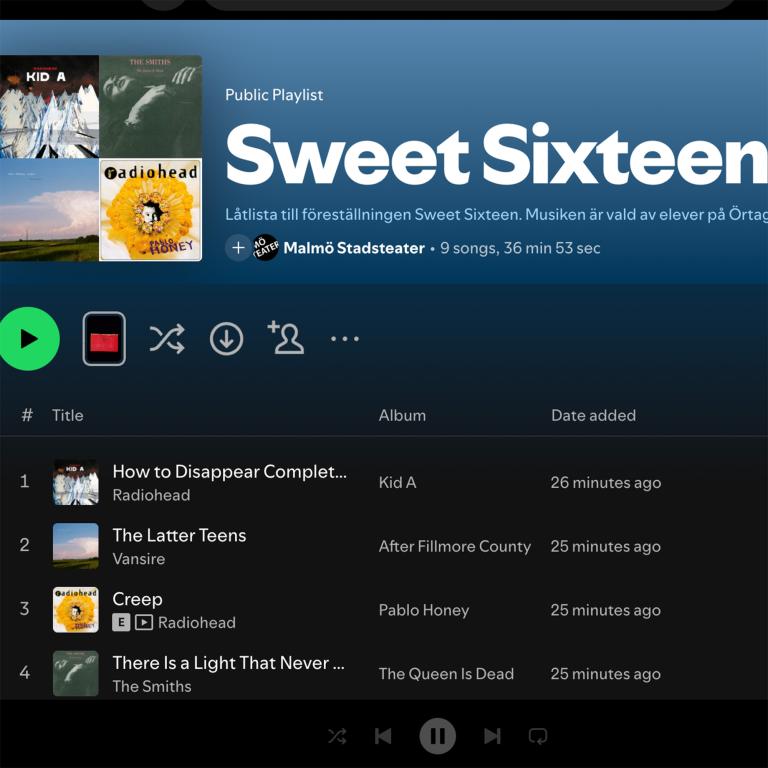Click the Sweet Sixteen playlist title
The image size is (768, 768).
click(496, 155)
